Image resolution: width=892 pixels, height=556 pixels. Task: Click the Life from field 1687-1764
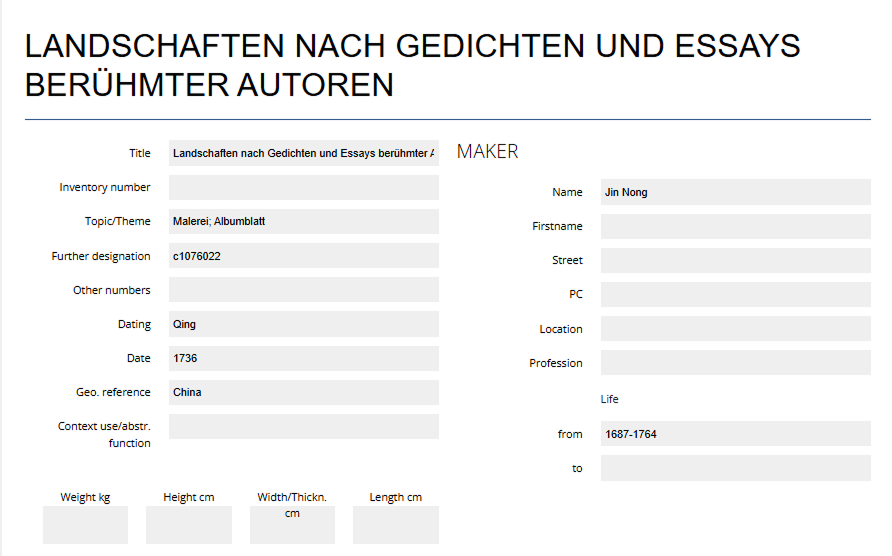tap(735, 434)
